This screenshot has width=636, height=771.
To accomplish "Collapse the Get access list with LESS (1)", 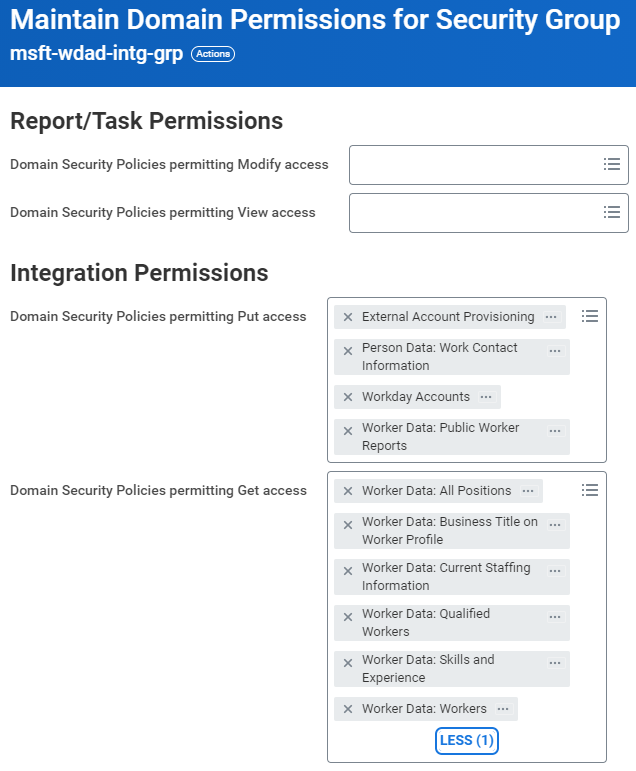I will click(x=467, y=741).
